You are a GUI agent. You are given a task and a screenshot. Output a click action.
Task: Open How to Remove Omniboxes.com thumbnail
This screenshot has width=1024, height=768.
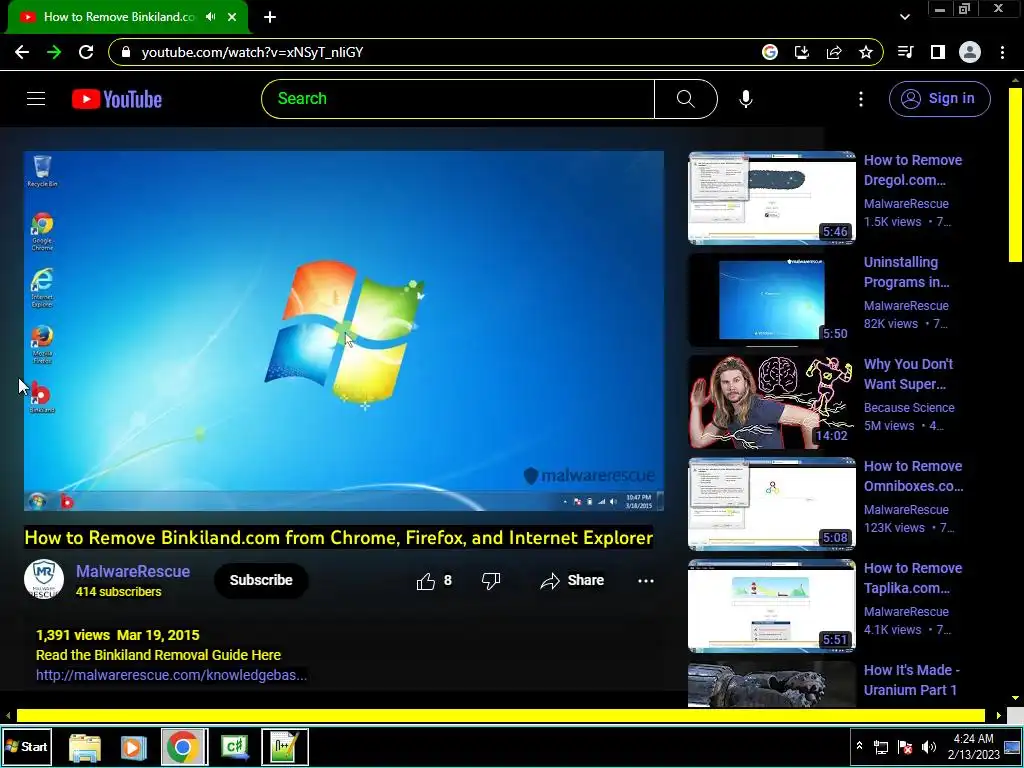[x=771, y=504]
